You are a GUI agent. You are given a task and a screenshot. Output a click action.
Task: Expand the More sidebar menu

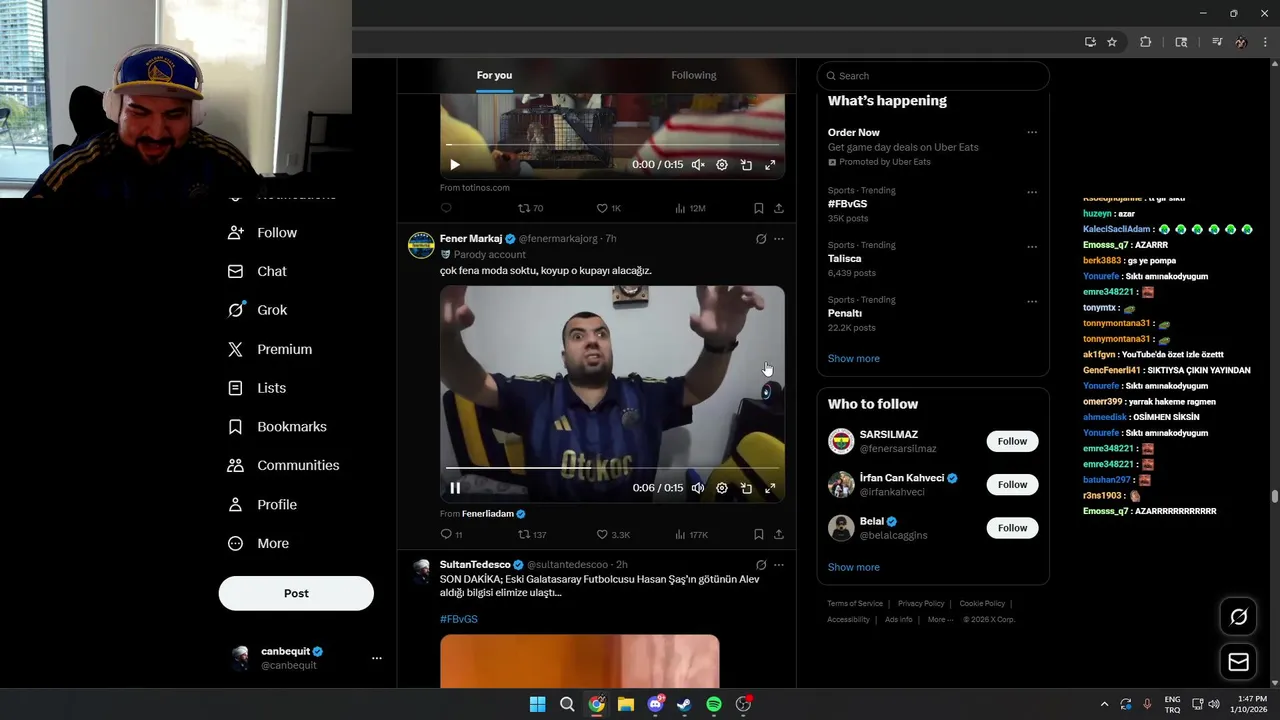[259, 544]
